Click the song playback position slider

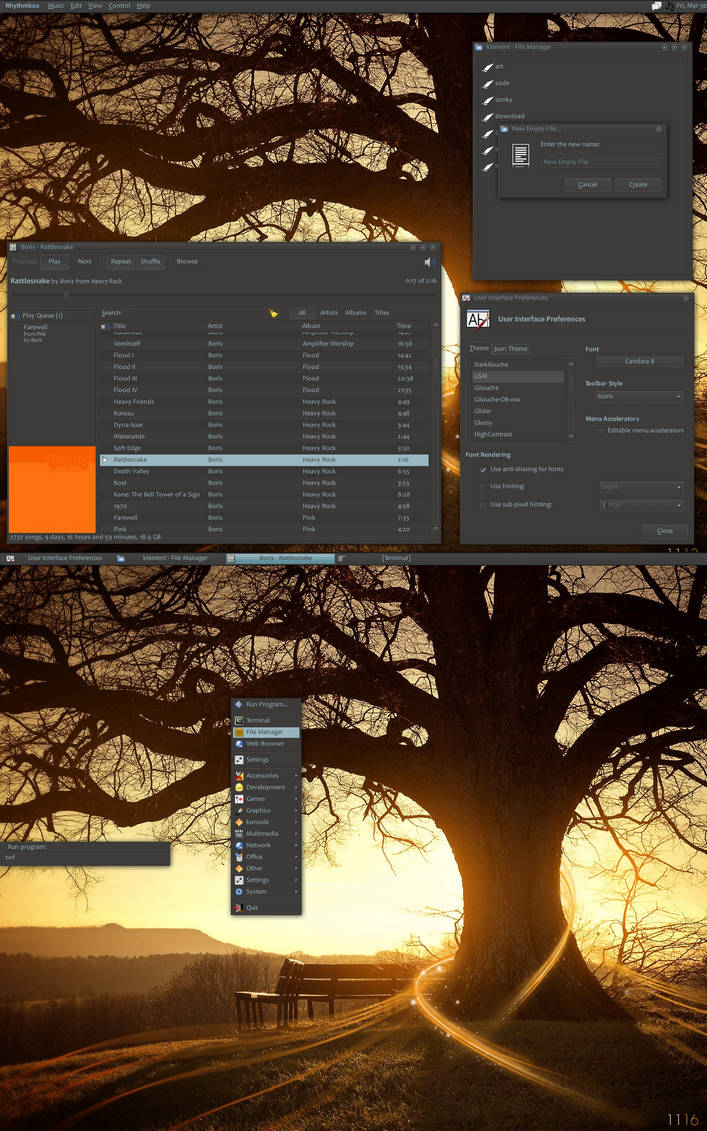pyautogui.click(x=223, y=294)
